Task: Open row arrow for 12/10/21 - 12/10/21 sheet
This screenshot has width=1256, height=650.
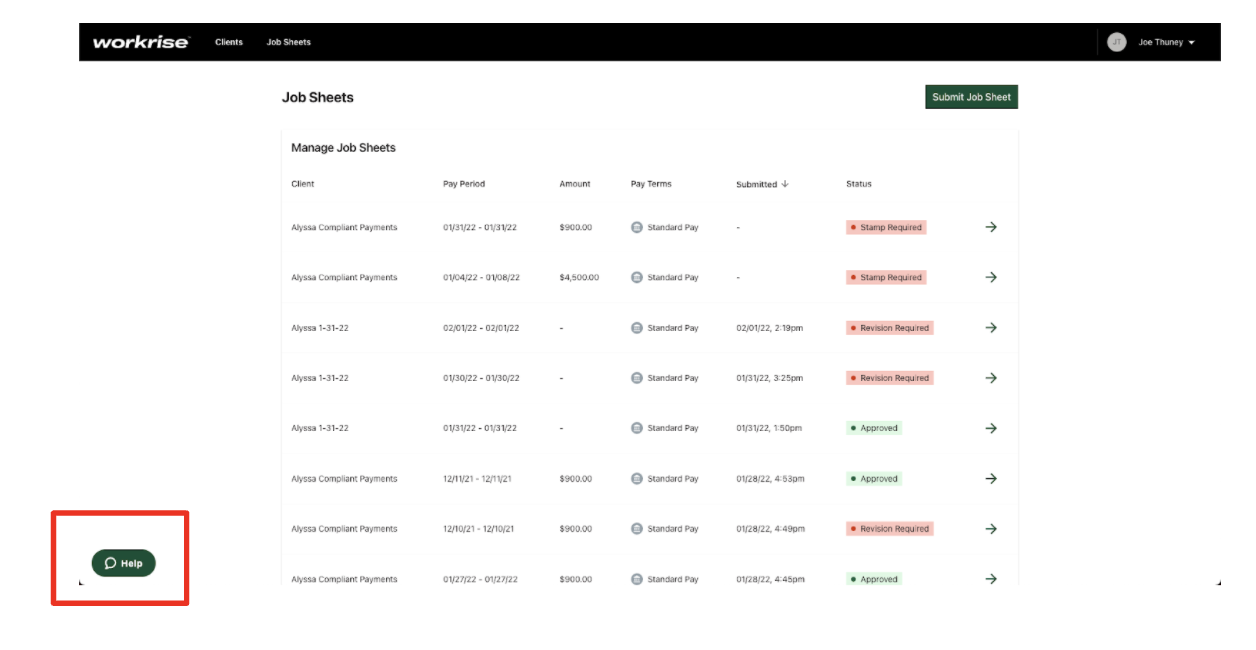Action: 991,529
